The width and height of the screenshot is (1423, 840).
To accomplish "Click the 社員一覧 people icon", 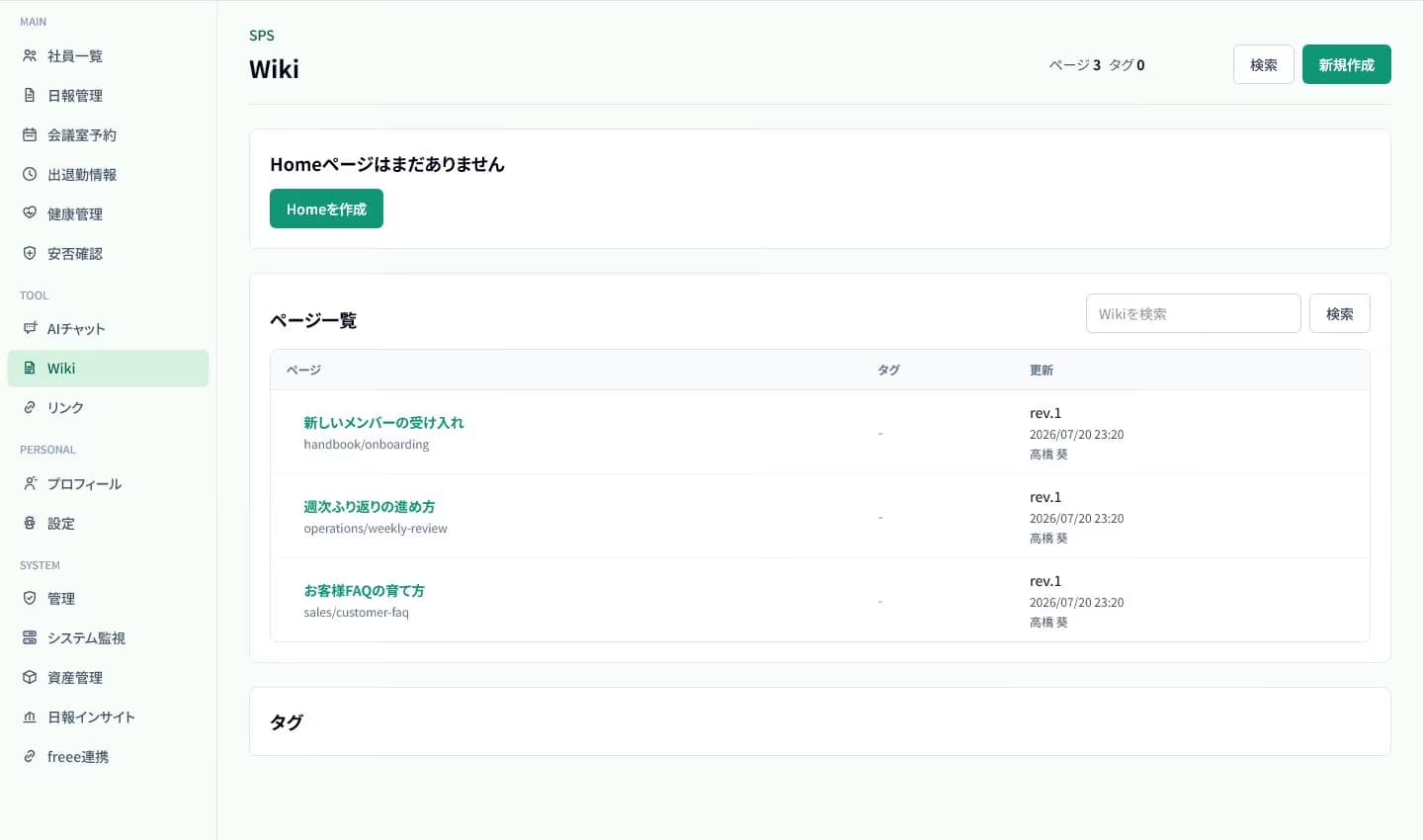I will click(x=30, y=55).
